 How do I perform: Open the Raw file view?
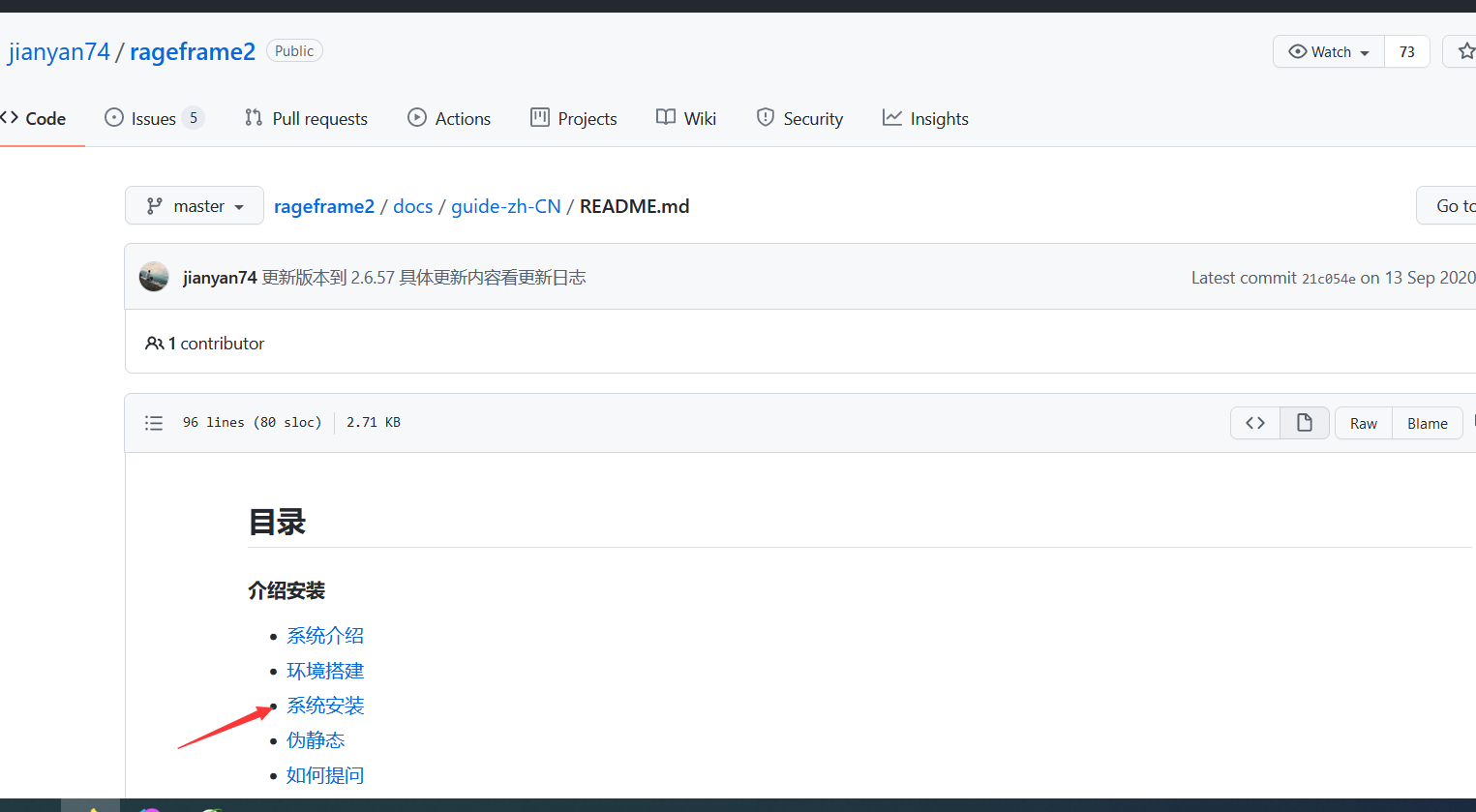click(x=1364, y=423)
